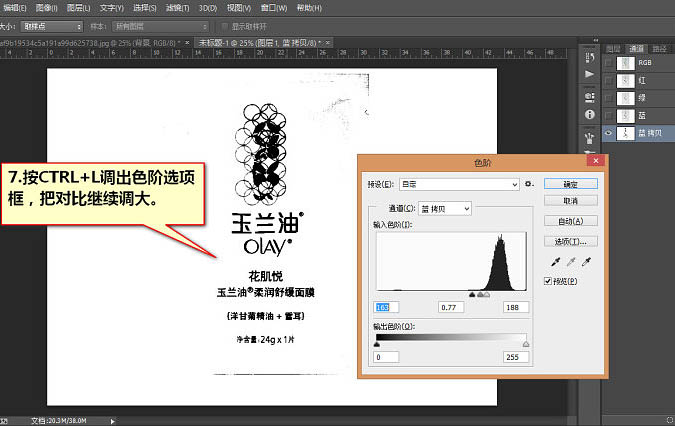Click the input midtone gray slider triangle
Screen dimensions: 675x426
tap(480, 295)
